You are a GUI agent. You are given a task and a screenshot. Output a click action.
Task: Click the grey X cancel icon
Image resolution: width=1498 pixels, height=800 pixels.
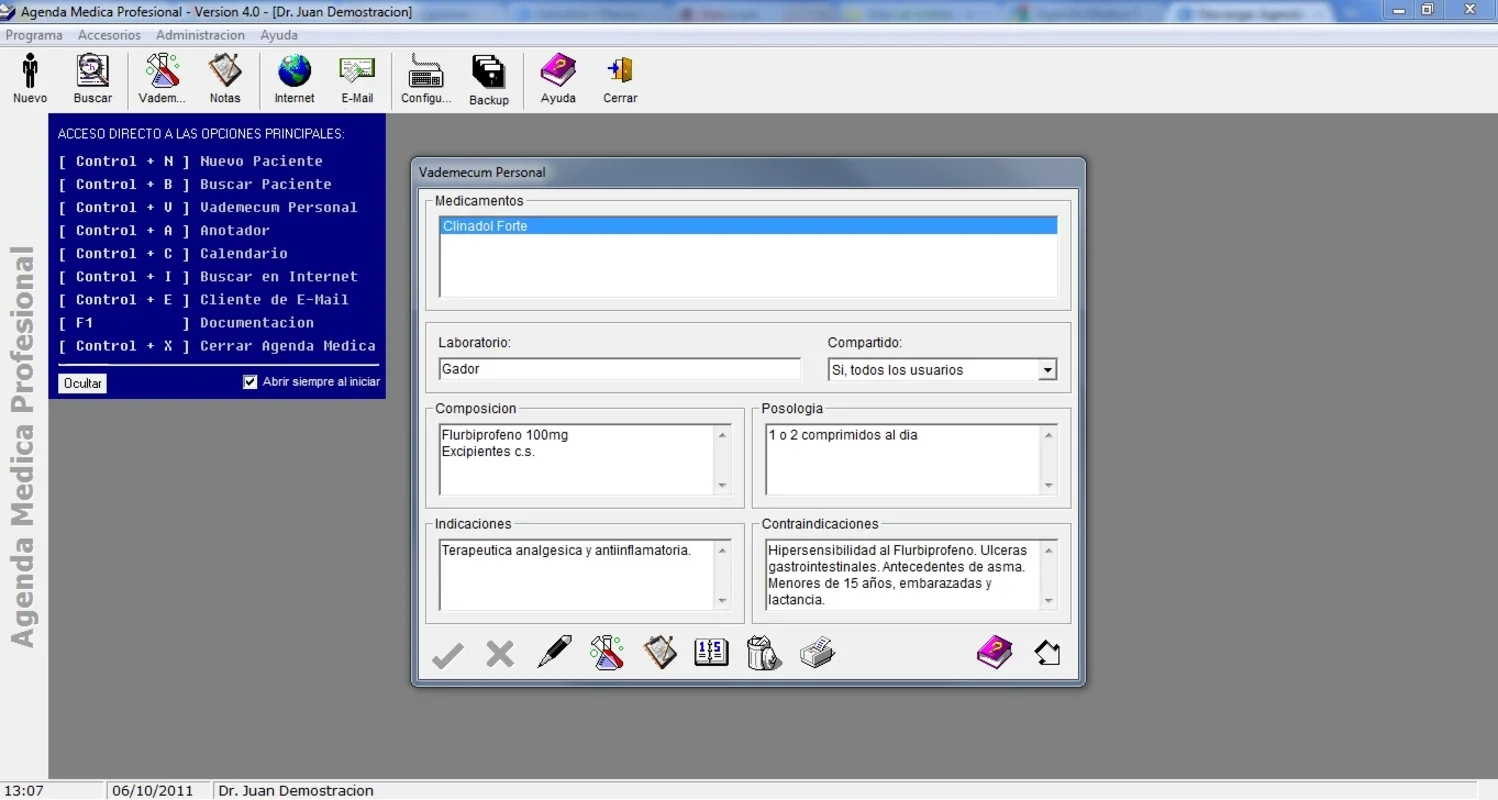500,655
